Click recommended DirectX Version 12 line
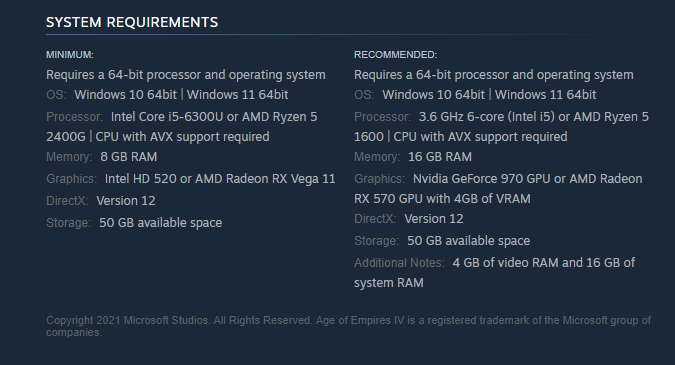 coord(409,219)
